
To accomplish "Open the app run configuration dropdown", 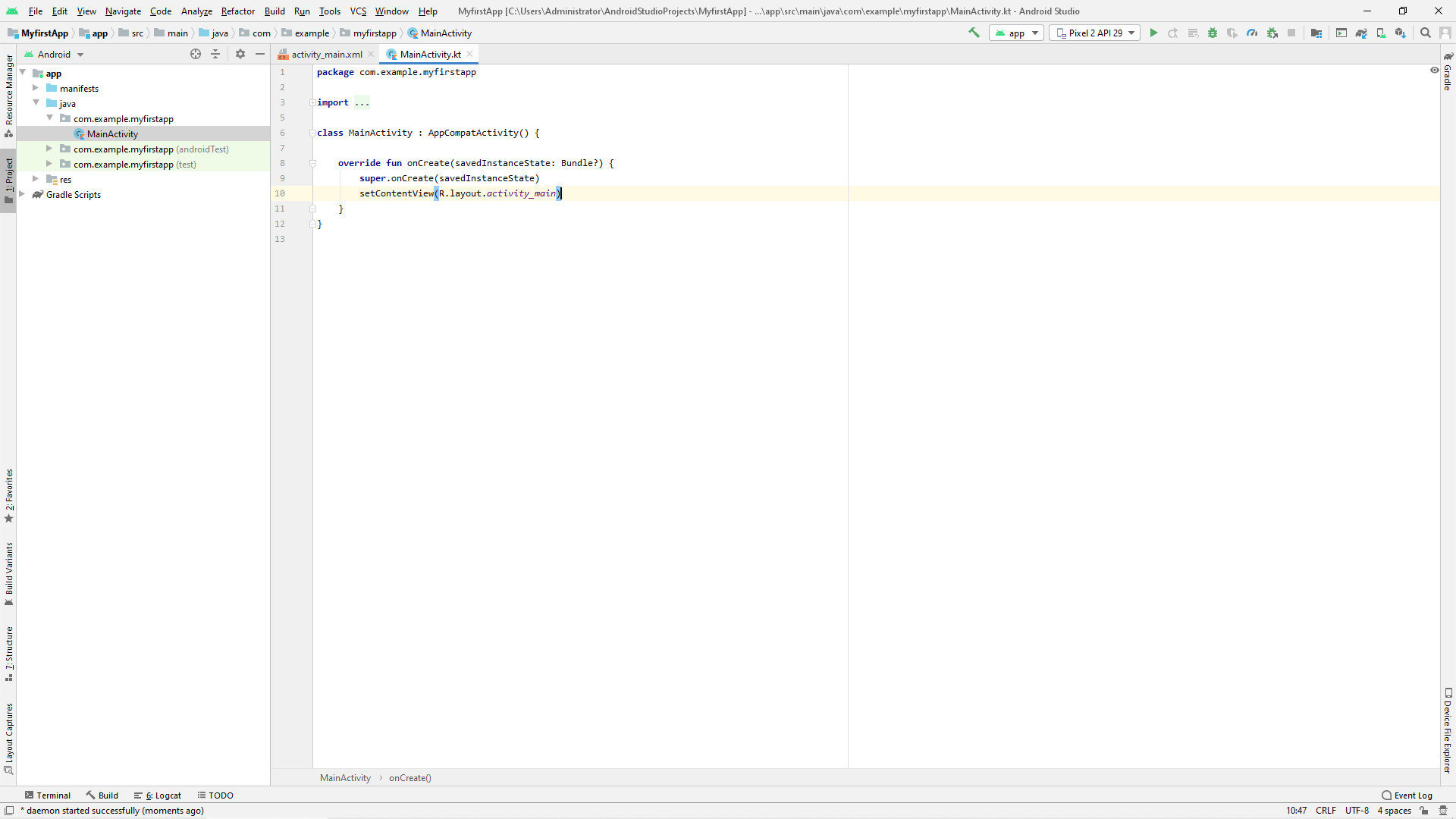I will pos(1017,33).
